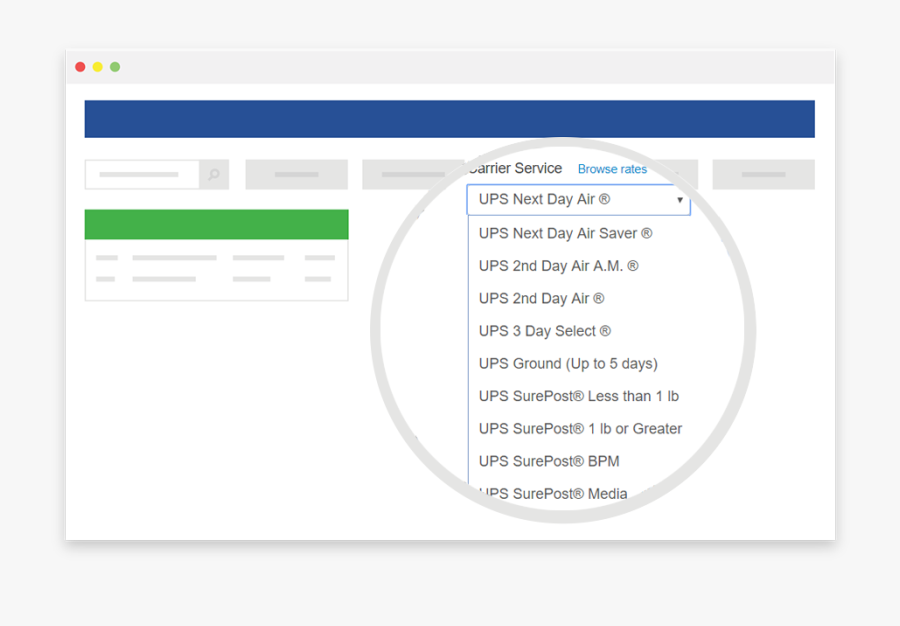Image resolution: width=900 pixels, height=626 pixels.
Task: Select UPS Ground (Up to 5 days)
Action: tap(568, 364)
